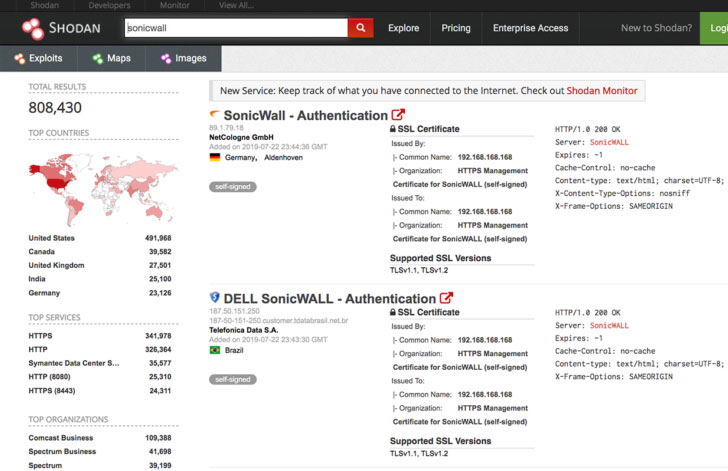728x471 pixels.
Task: Filter by Comcast Business organization
Action: click(61, 438)
